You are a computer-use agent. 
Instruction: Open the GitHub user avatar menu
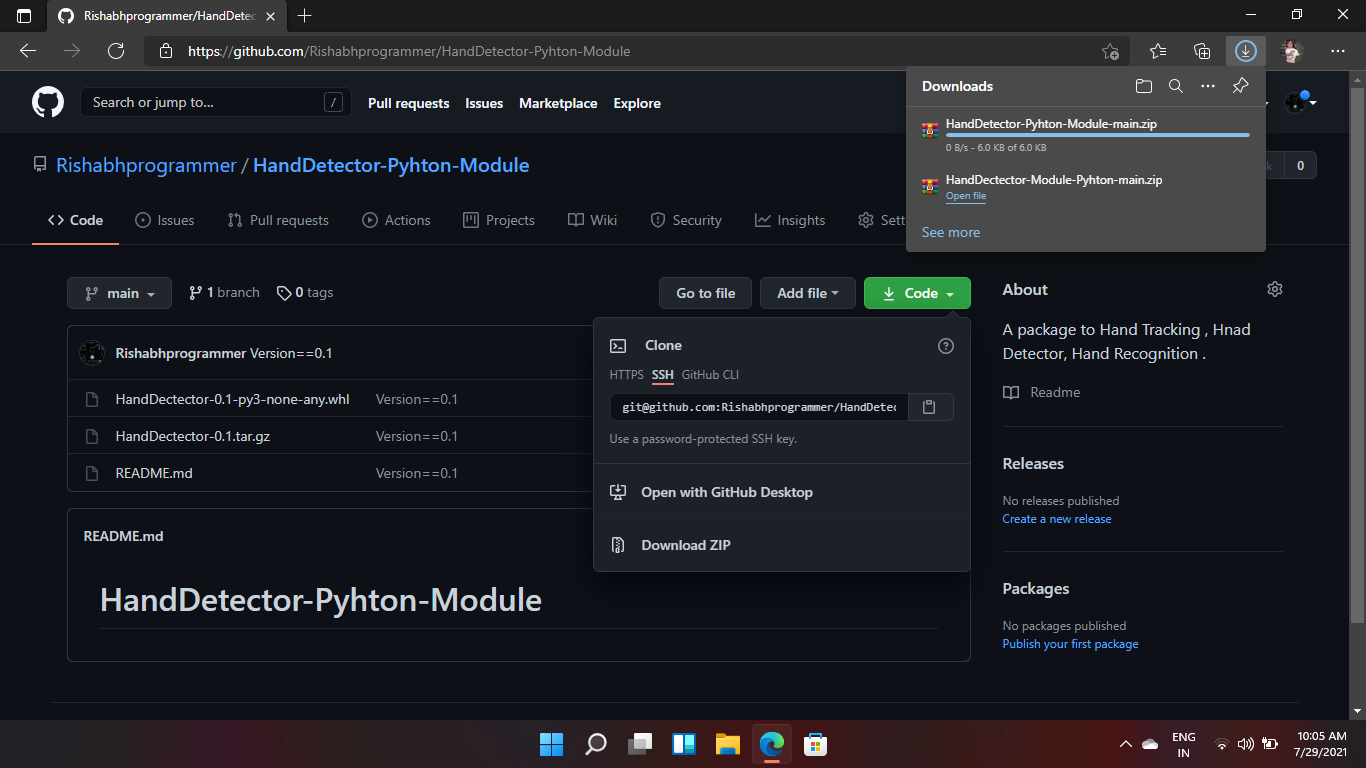click(1300, 102)
